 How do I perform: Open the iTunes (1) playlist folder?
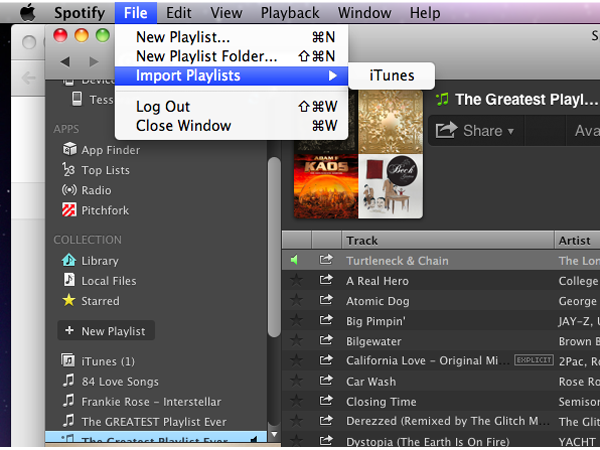tap(98, 361)
